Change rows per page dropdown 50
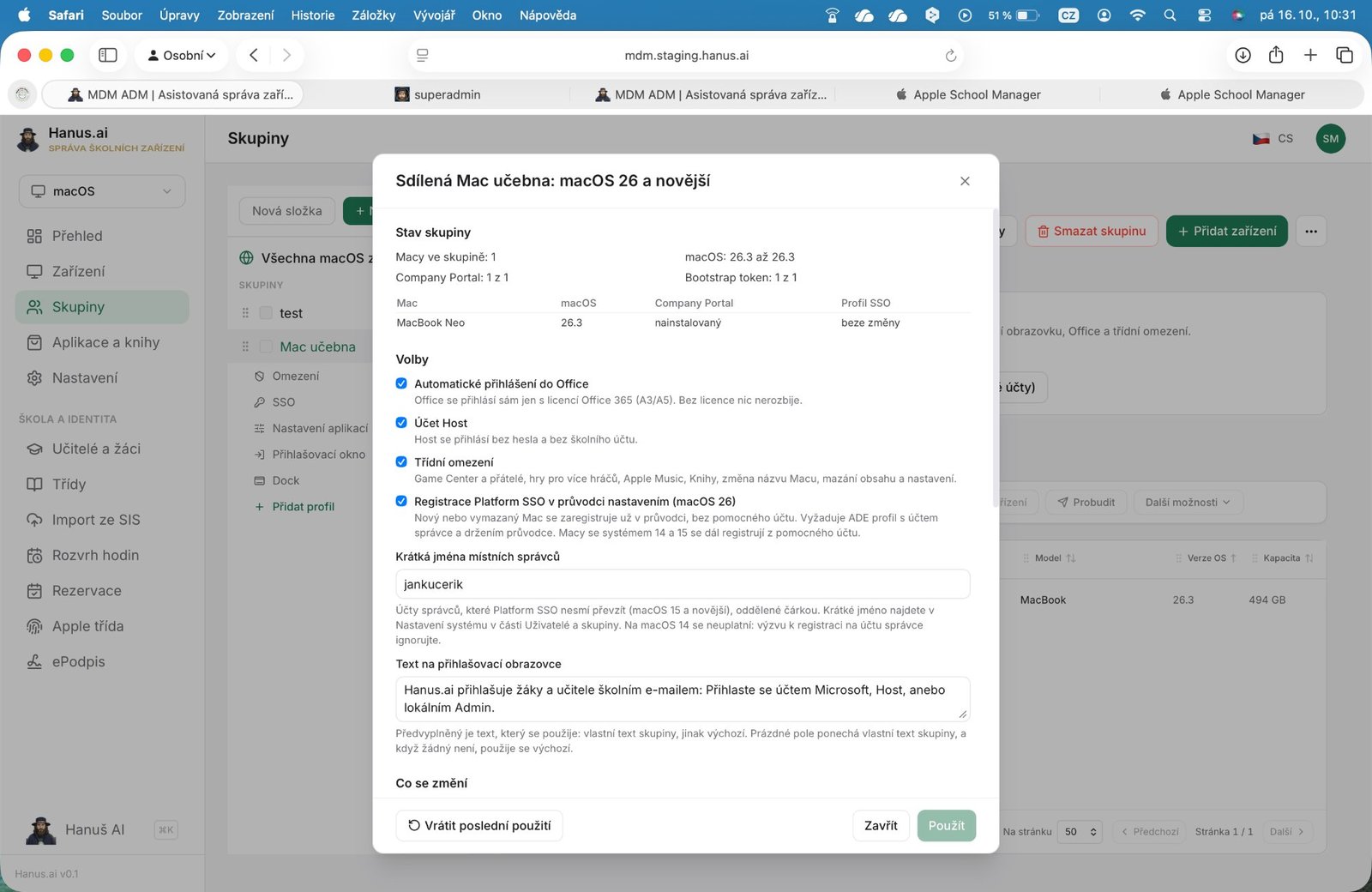 (1080, 831)
